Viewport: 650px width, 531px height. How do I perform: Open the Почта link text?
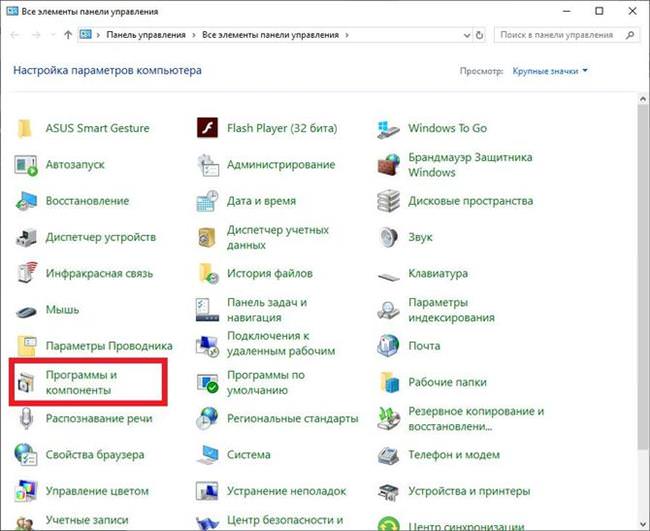[424, 346]
